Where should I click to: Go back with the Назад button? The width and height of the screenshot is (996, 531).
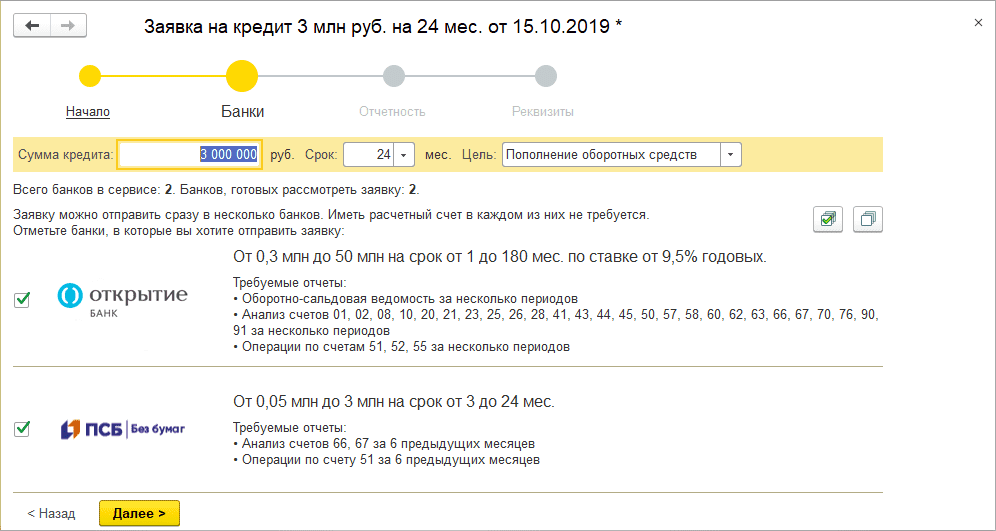51,513
